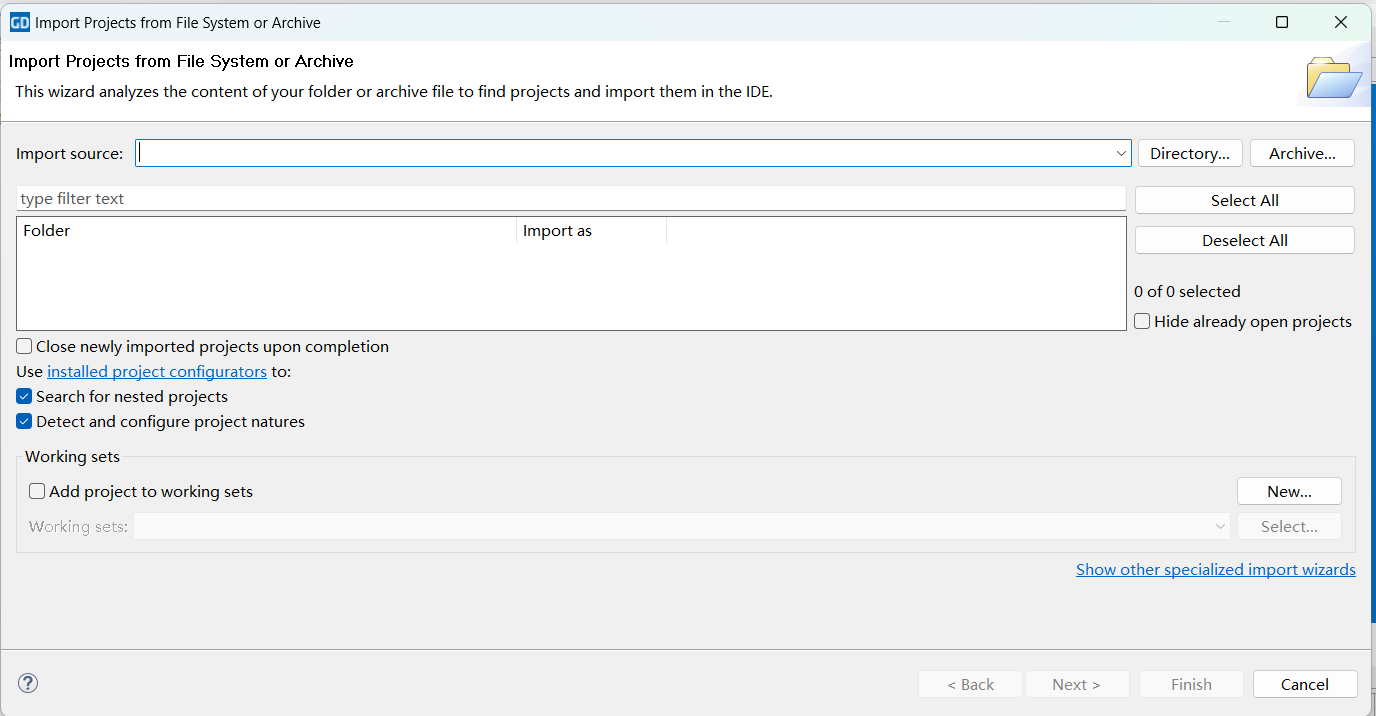
Task: Click the GD application icon in title bar
Action: pos(19,22)
